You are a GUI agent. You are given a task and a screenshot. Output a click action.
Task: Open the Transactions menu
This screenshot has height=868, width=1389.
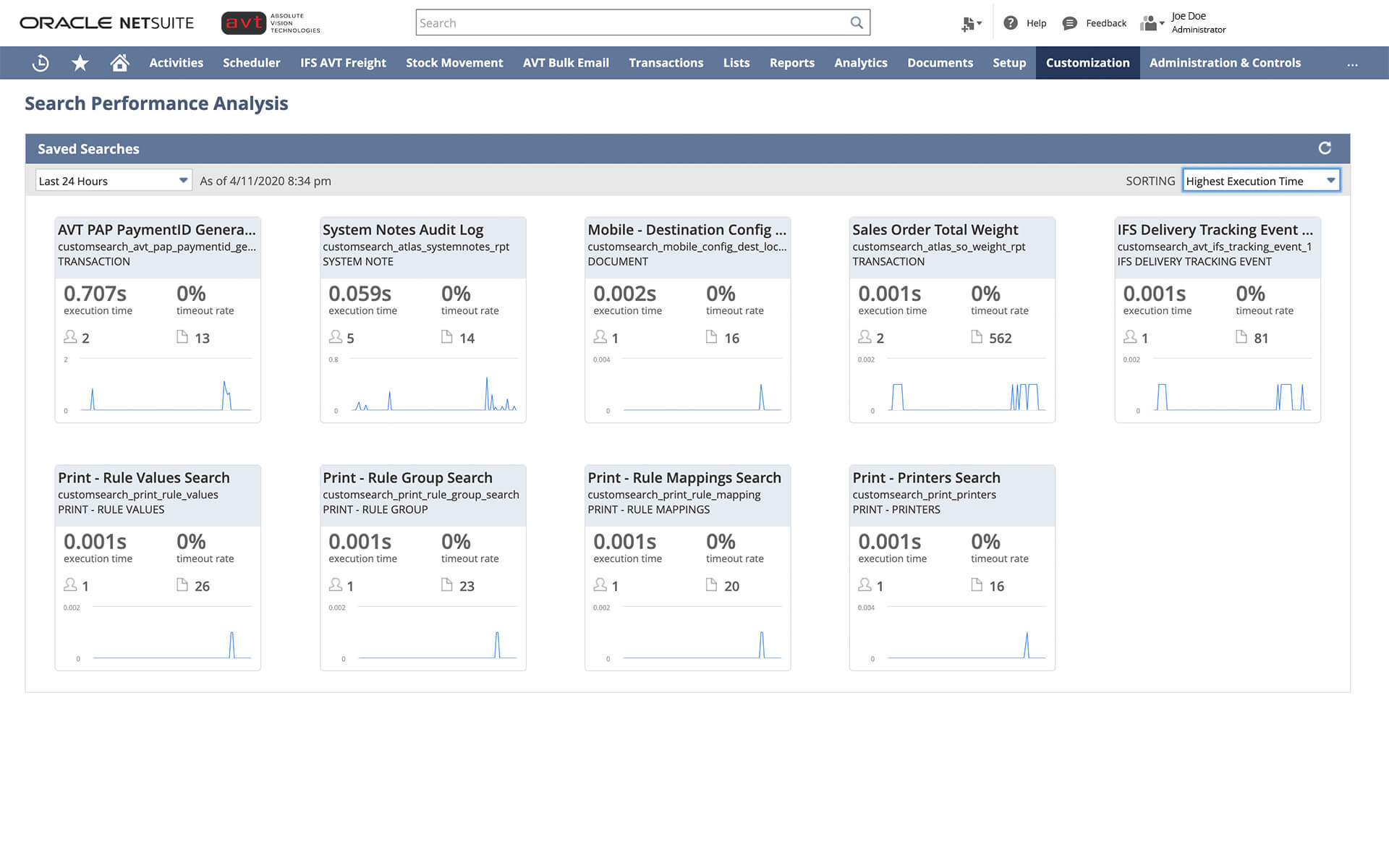[x=666, y=63]
